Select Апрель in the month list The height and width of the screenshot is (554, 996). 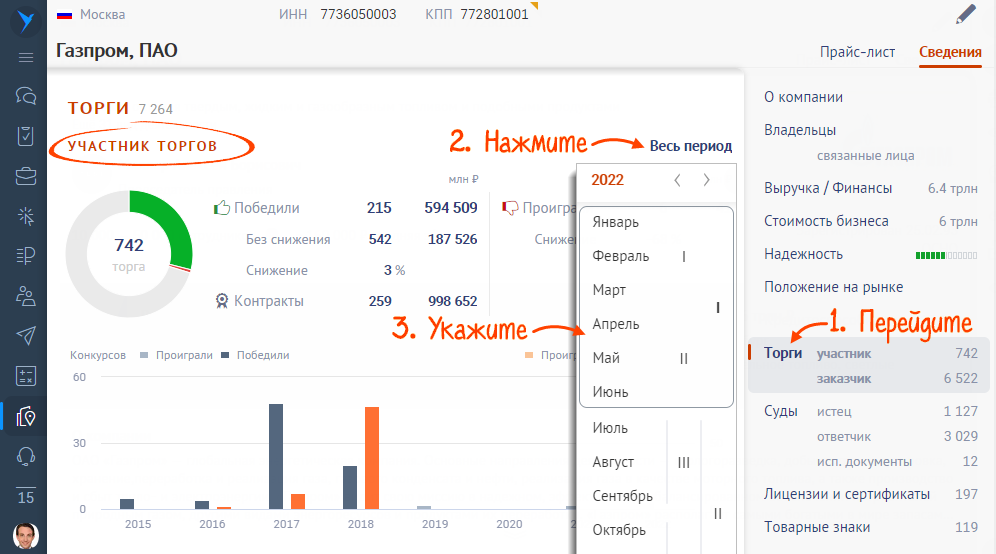[616, 324]
